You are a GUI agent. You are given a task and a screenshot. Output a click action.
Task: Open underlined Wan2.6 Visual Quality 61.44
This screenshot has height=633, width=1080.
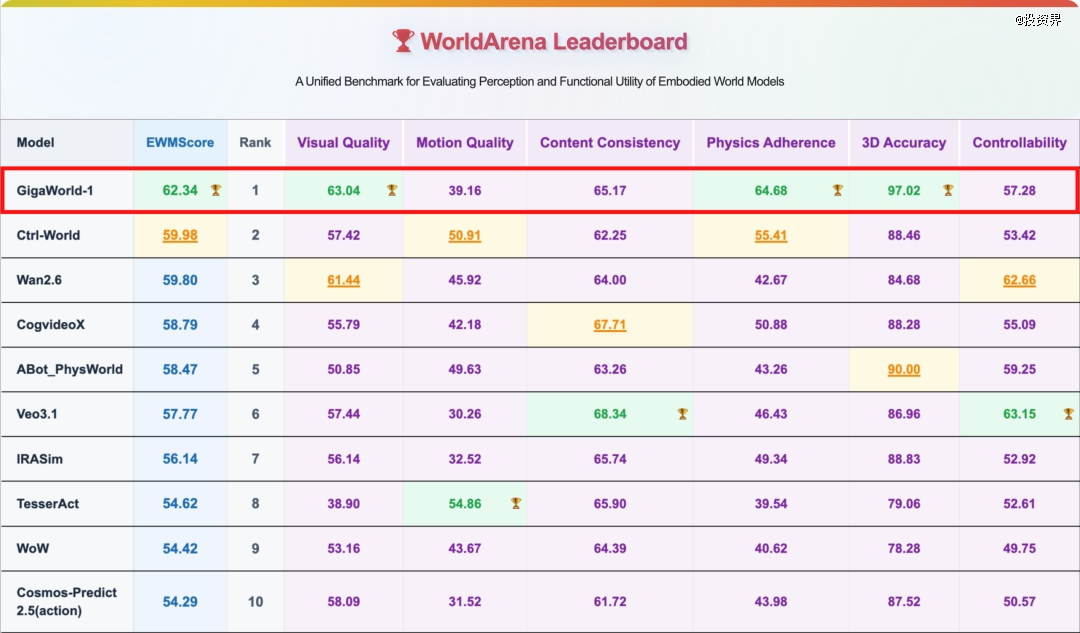(x=343, y=281)
